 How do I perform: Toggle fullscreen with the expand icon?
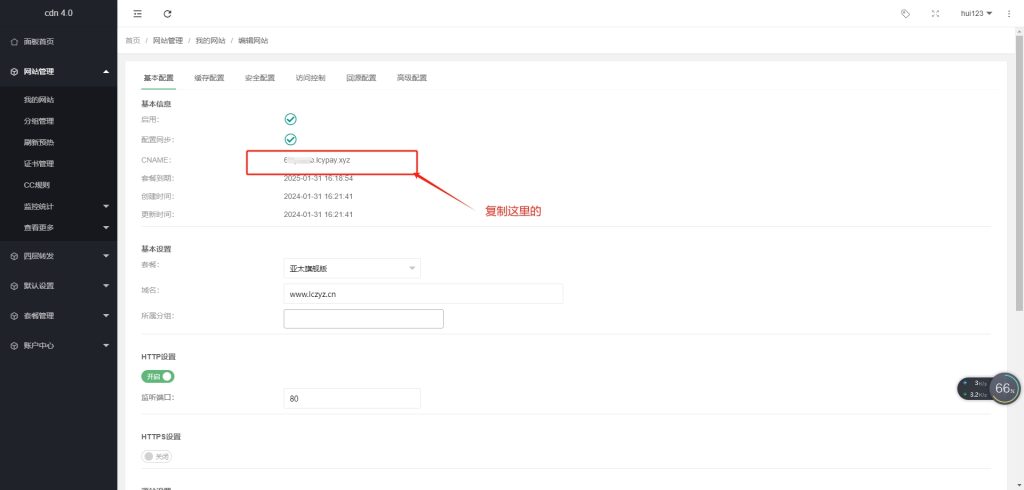click(935, 14)
